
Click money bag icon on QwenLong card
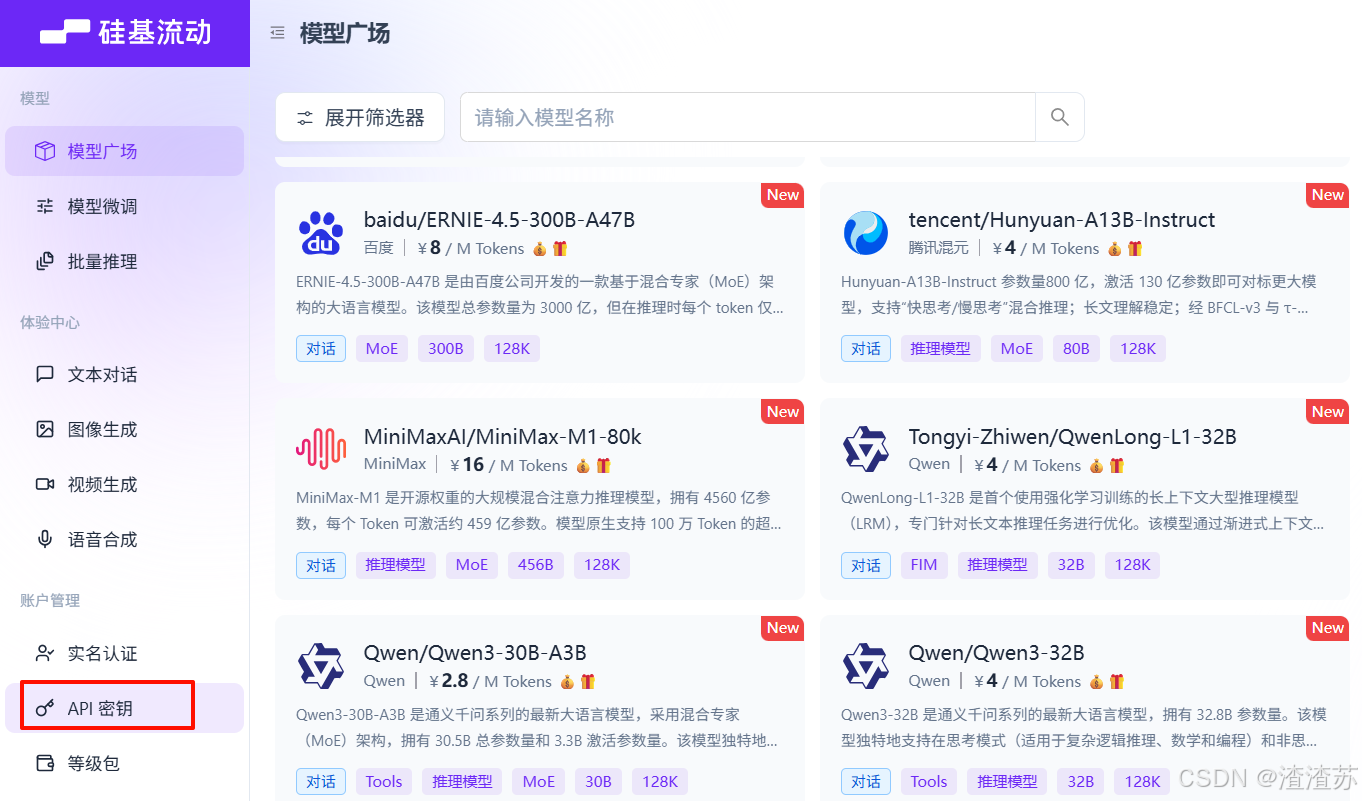1097,465
